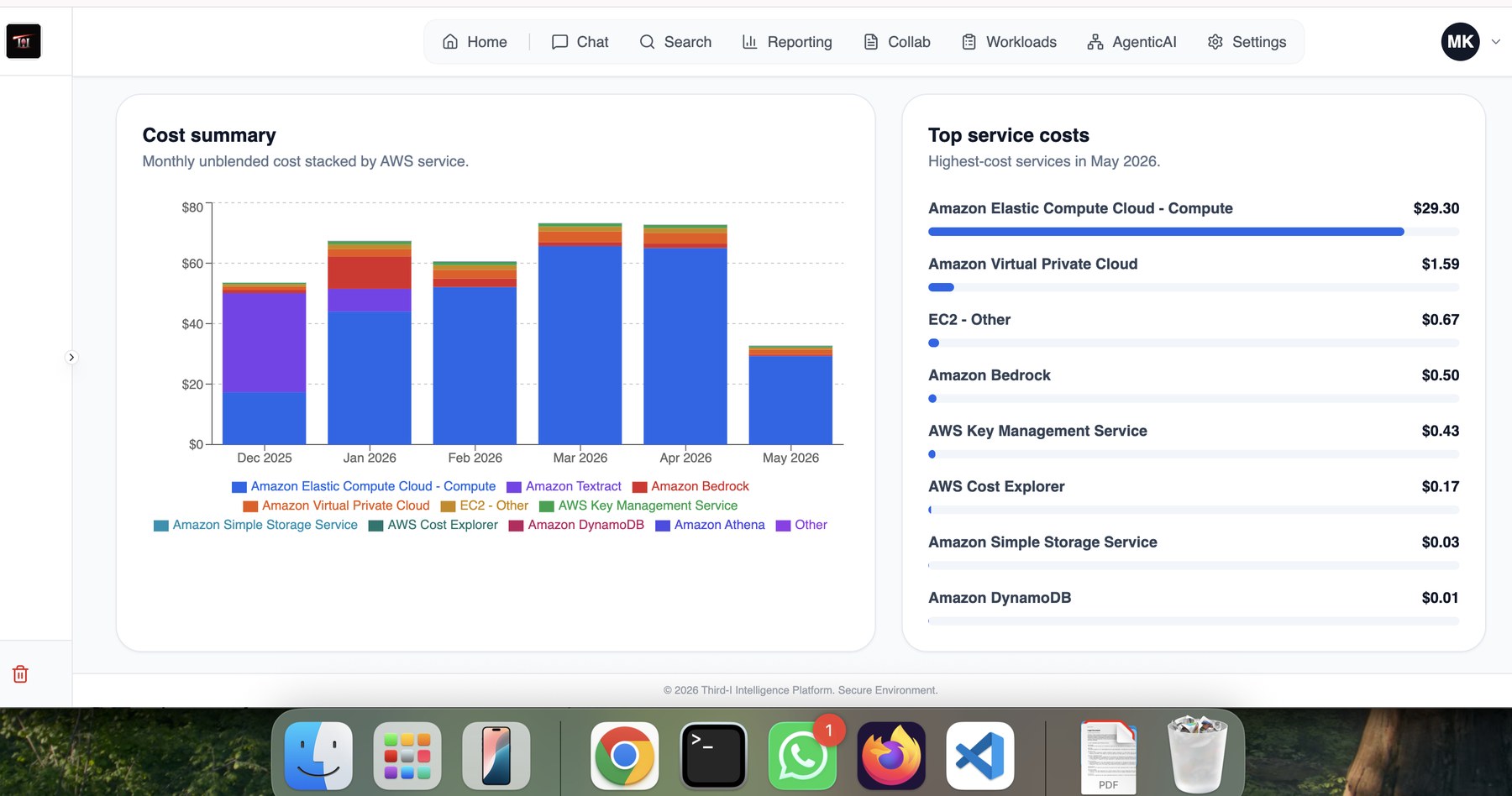Viewport: 1512px width, 796px height.
Task: Toggle Amazon Athena legend swatch
Action: (x=663, y=526)
